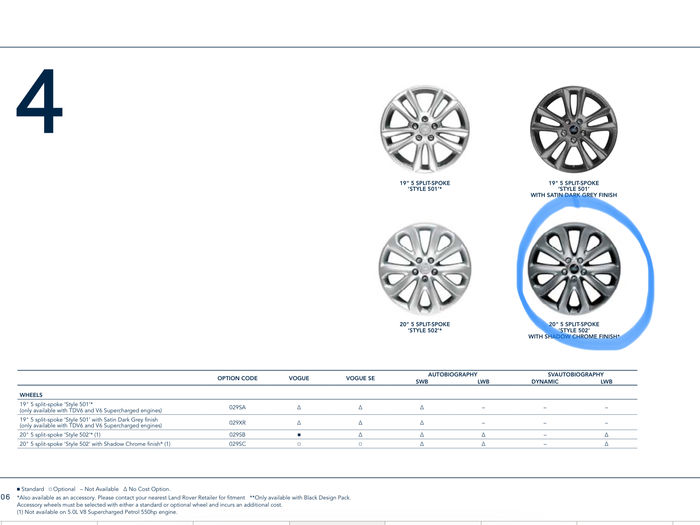Image resolution: width=700 pixels, height=525 pixels.
Task: Click the "SWB" sub-header
Action: (421, 382)
